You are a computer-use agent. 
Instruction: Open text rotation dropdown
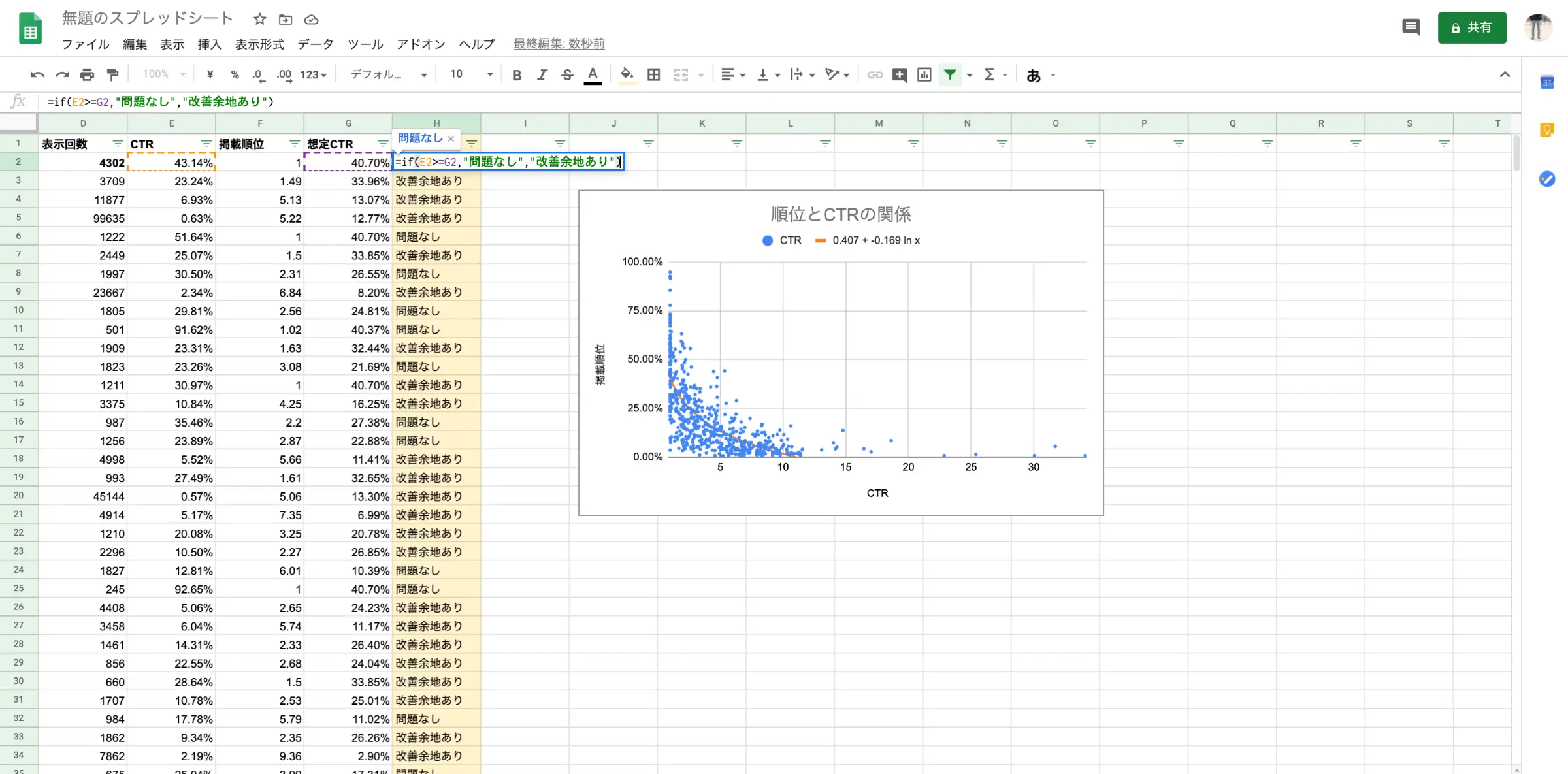837,74
